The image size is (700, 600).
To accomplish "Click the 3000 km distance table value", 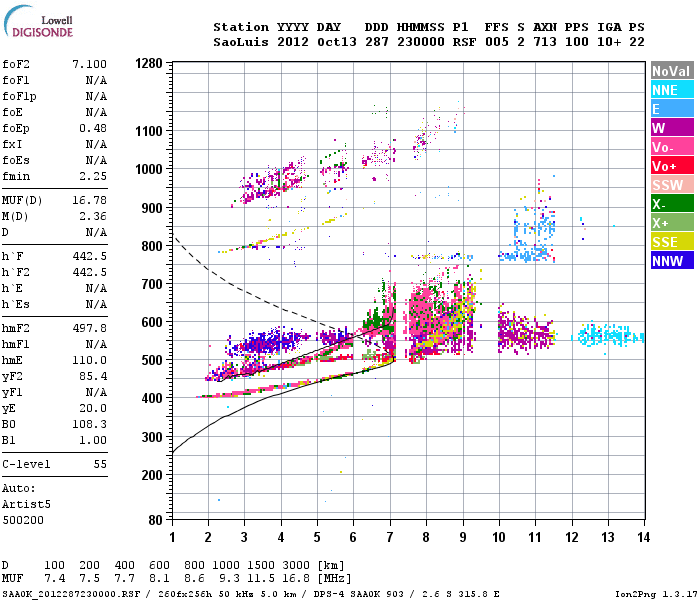I will coord(296,566).
